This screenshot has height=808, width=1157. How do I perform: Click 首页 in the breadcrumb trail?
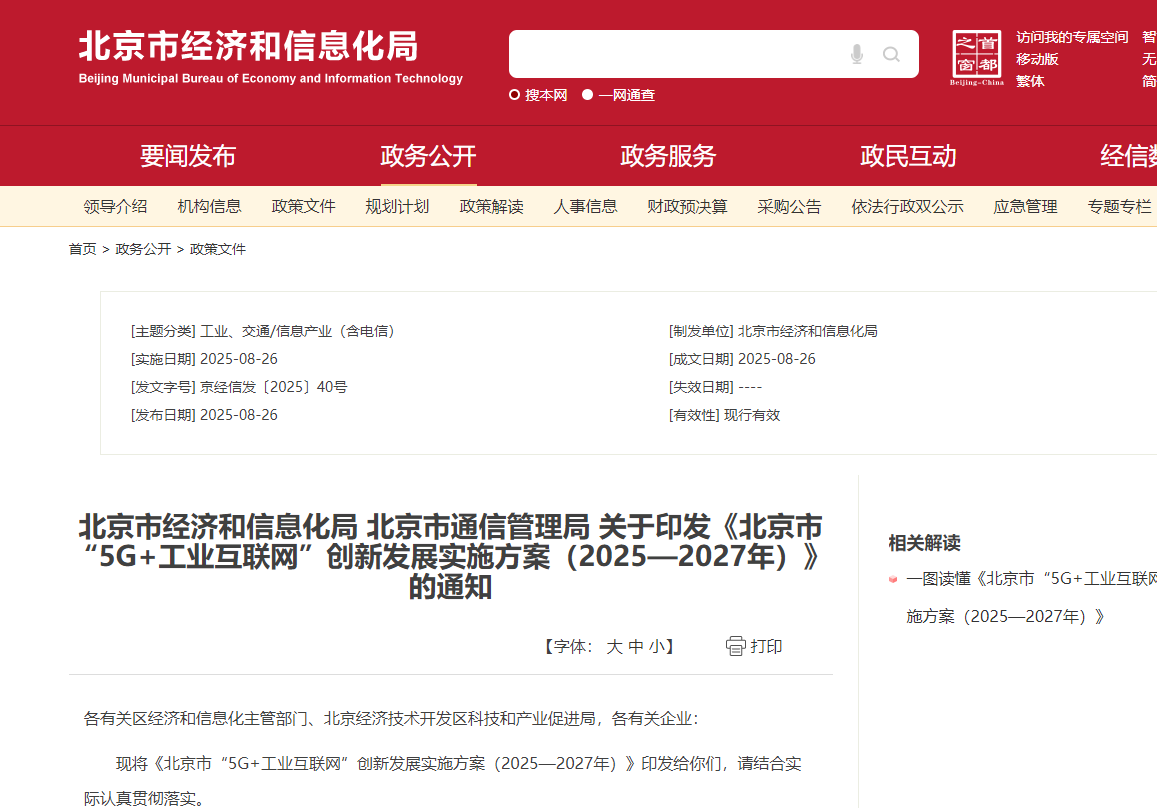click(82, 249)
